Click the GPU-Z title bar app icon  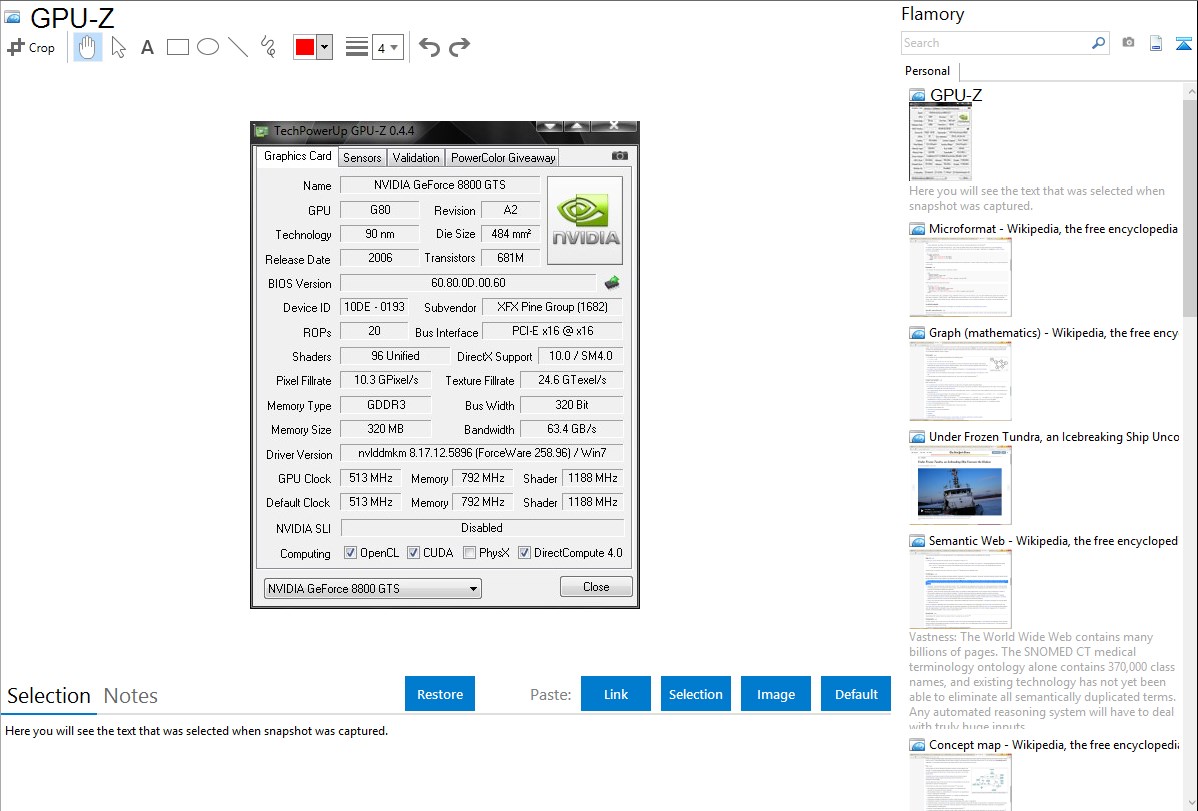click(x=261, y=131)
